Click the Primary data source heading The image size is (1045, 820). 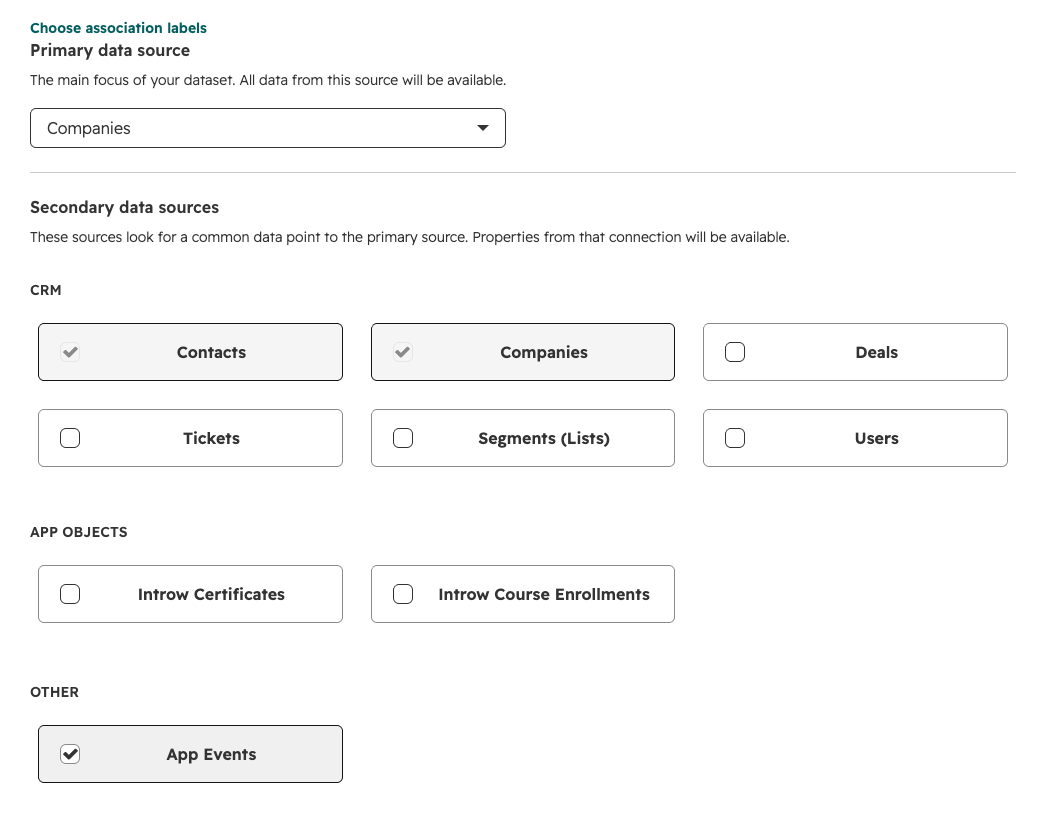click(110, 51)
